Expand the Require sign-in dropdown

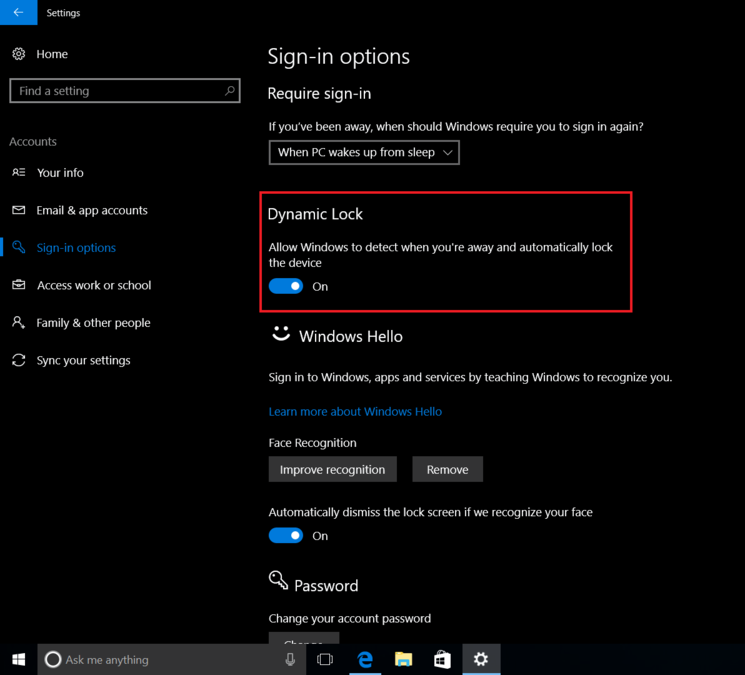(364, 152)
